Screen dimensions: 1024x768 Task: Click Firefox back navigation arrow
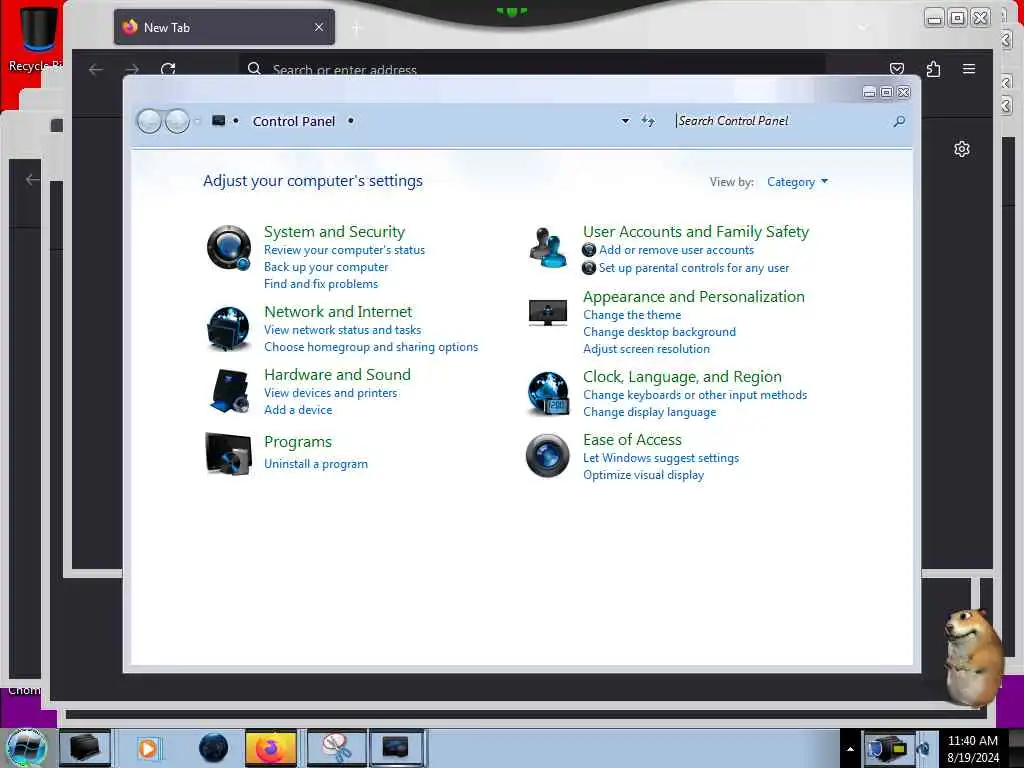96,69
